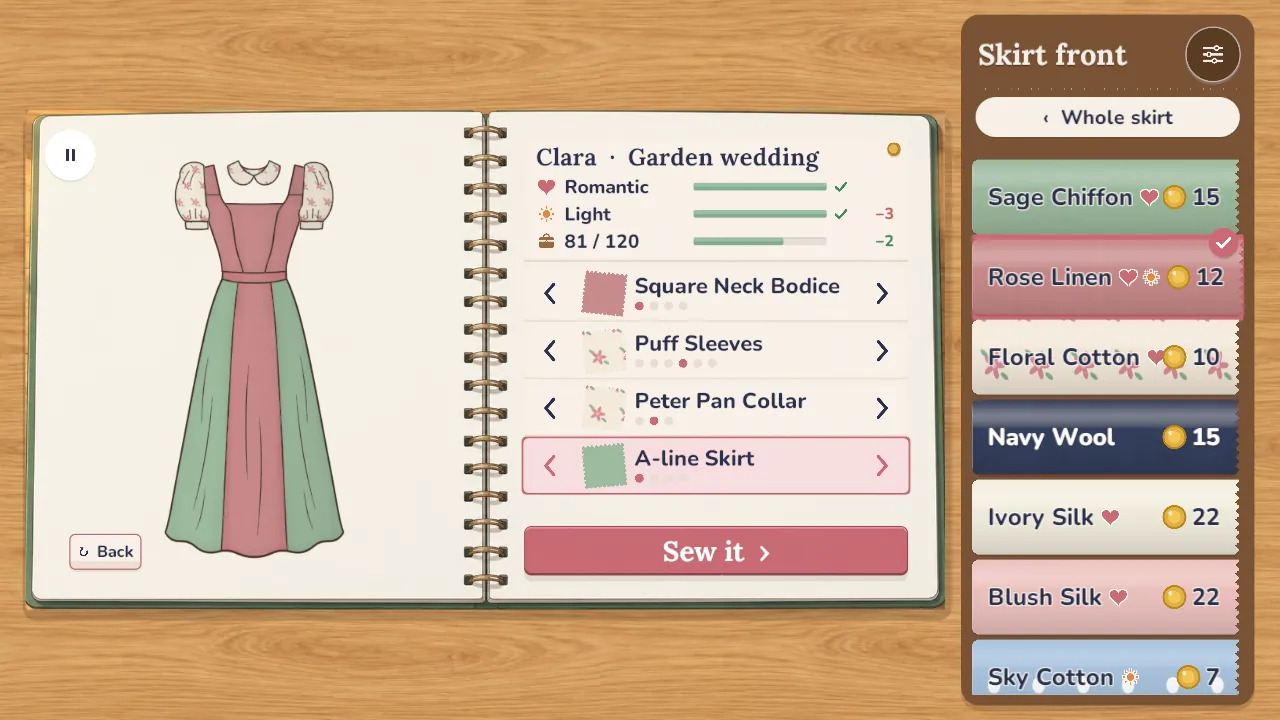Click the checkmark on Rose Linen

tap(1223, 243)
